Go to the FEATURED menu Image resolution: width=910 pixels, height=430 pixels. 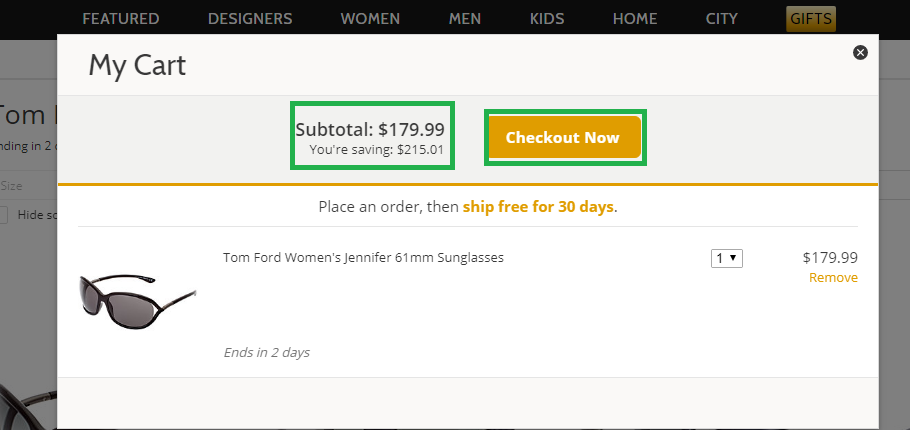[x=121, y=19]
